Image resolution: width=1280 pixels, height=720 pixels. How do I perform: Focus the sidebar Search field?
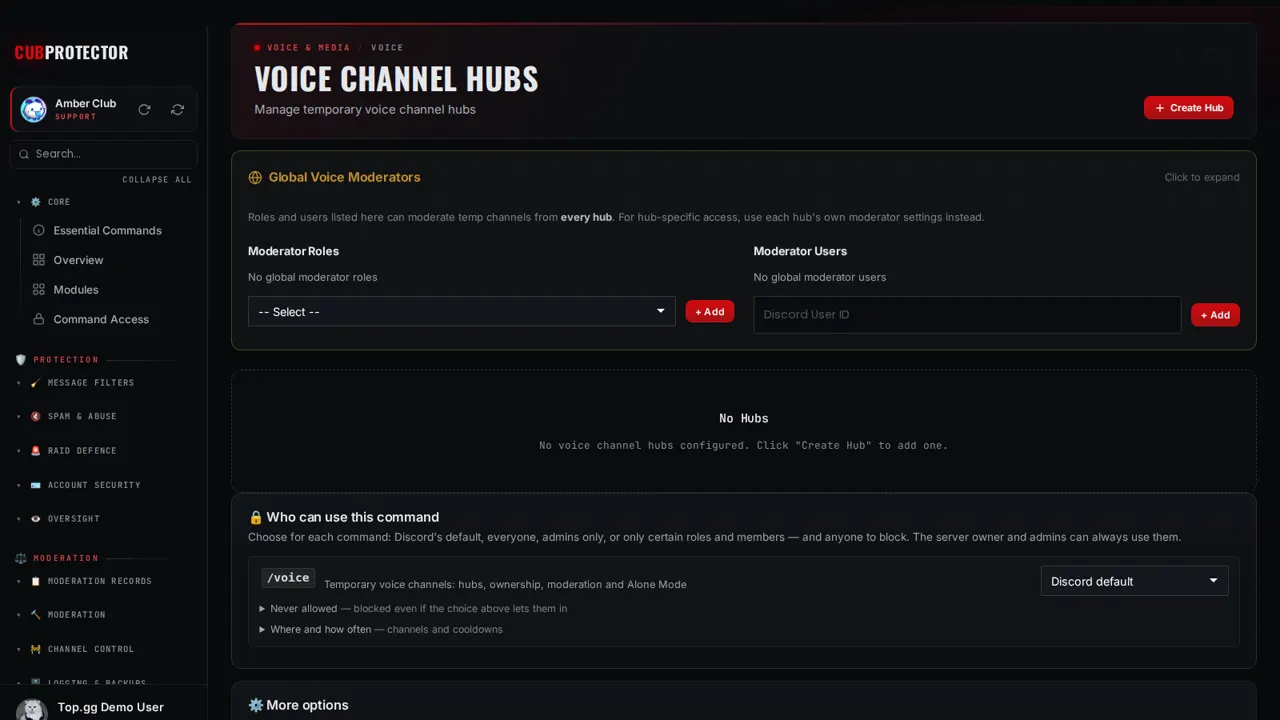pos(104,154)
